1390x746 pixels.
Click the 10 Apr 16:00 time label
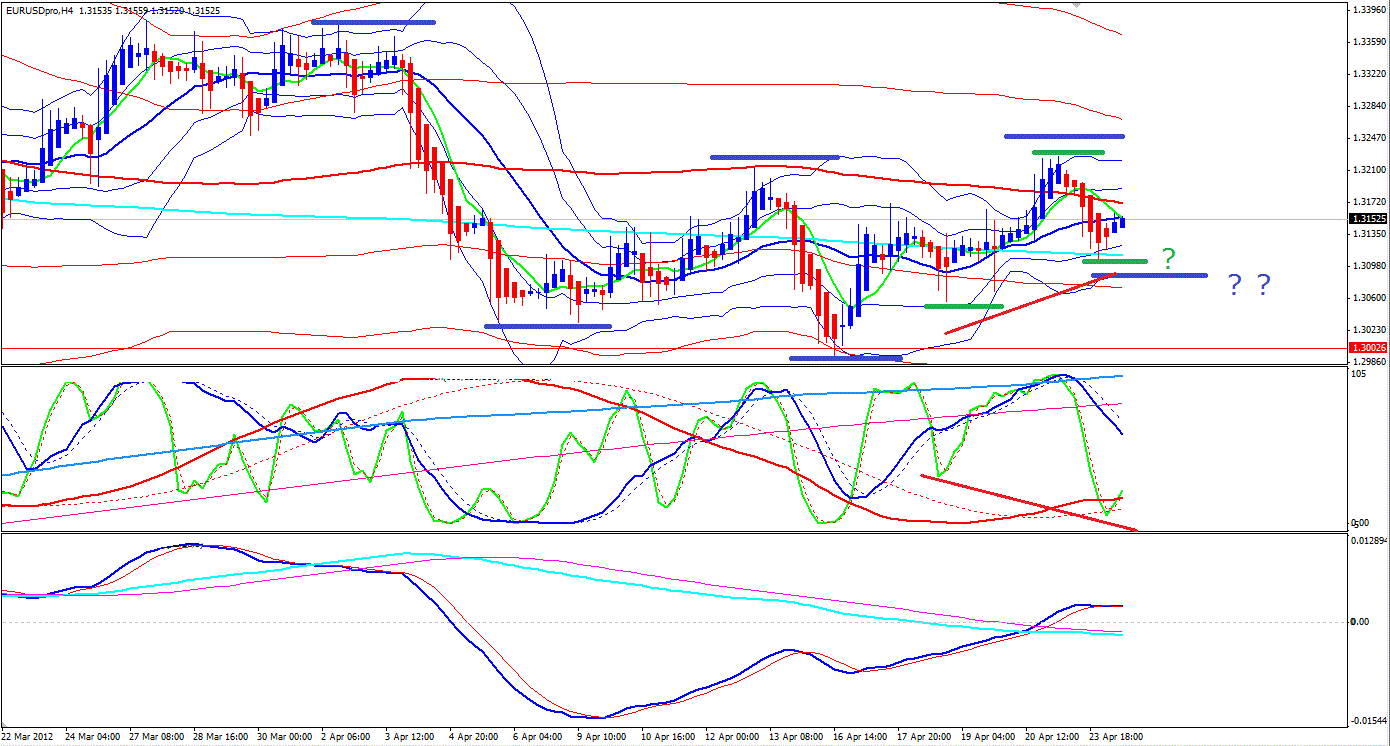[x=668, y=736]
